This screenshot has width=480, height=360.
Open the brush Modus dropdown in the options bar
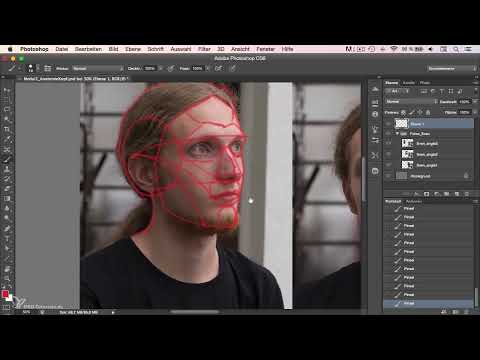click(x=98, y=68)
